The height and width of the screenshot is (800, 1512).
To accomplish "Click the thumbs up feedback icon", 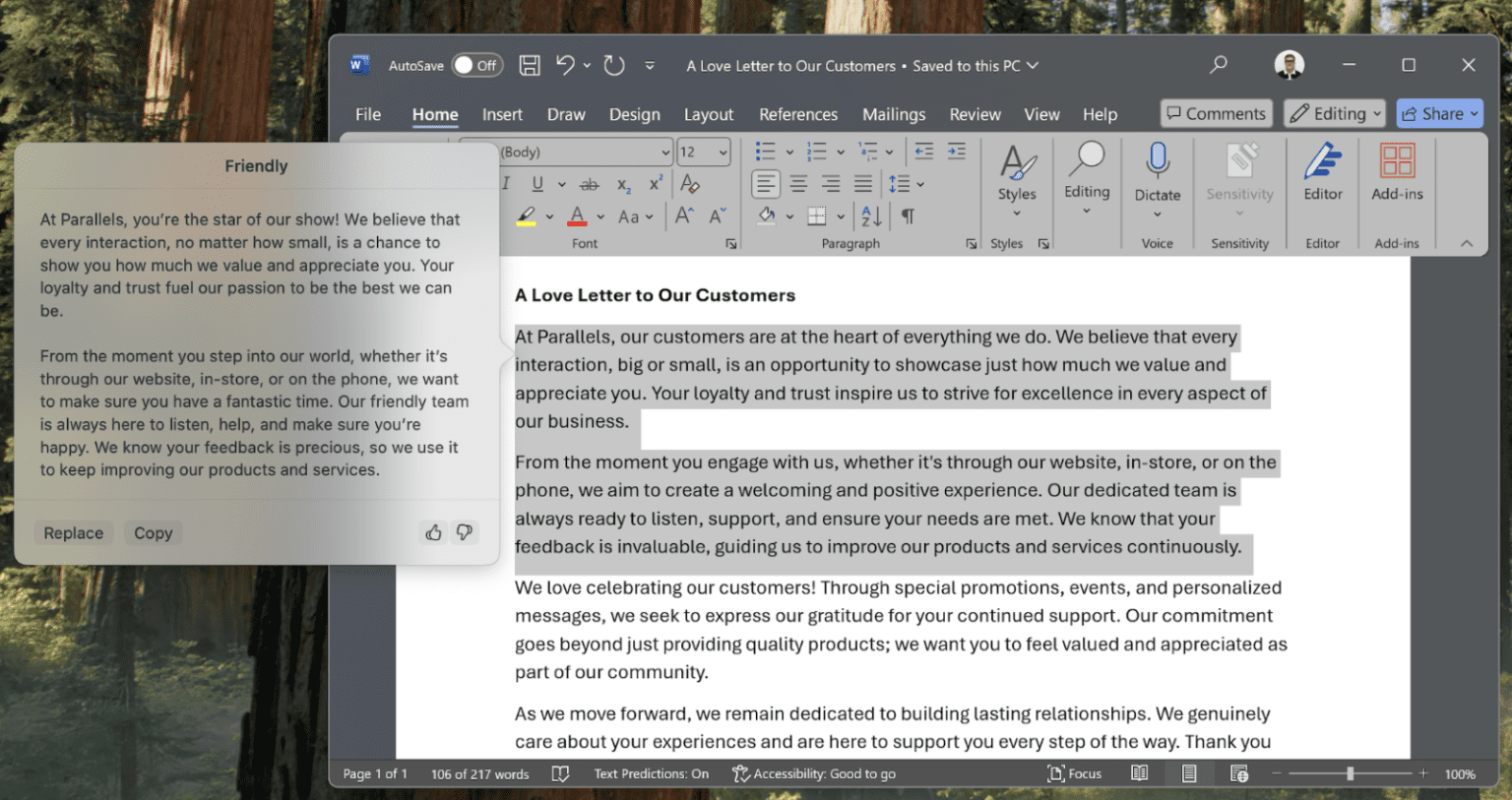I will tap(433, 532).
